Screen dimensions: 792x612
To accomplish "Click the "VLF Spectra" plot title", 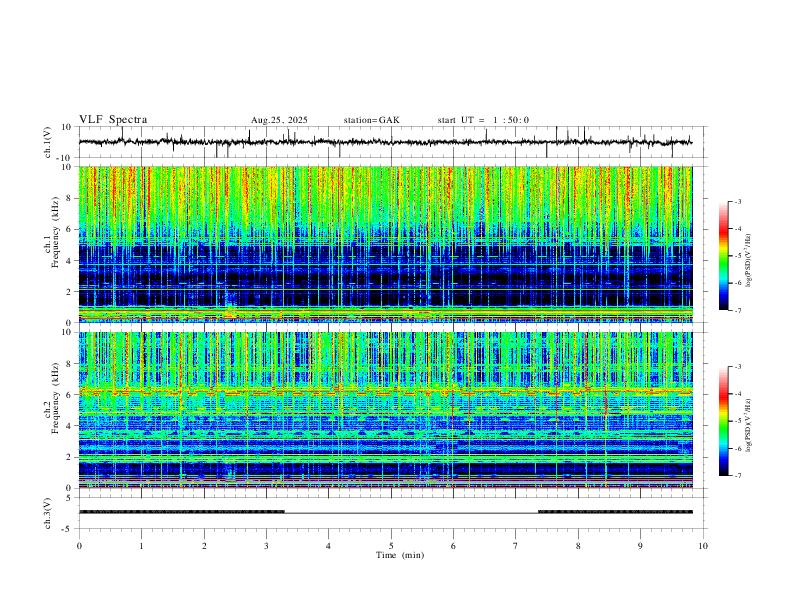I will 113,120.
